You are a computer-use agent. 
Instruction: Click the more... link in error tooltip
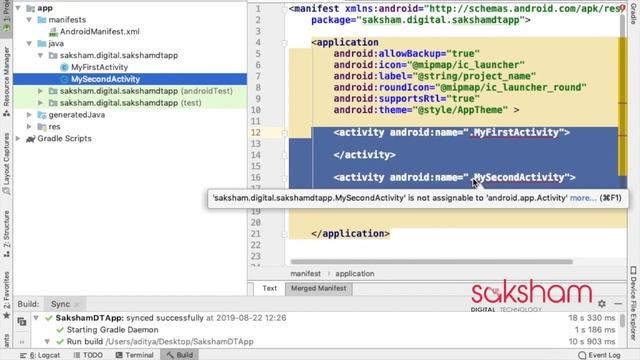583,198
